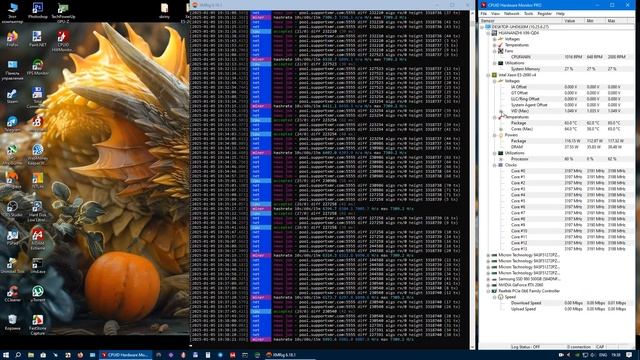Open the CPUID HWMonitor desktop shortcut
The height and width of the screenshot is (360, 640).
point(62,41)
